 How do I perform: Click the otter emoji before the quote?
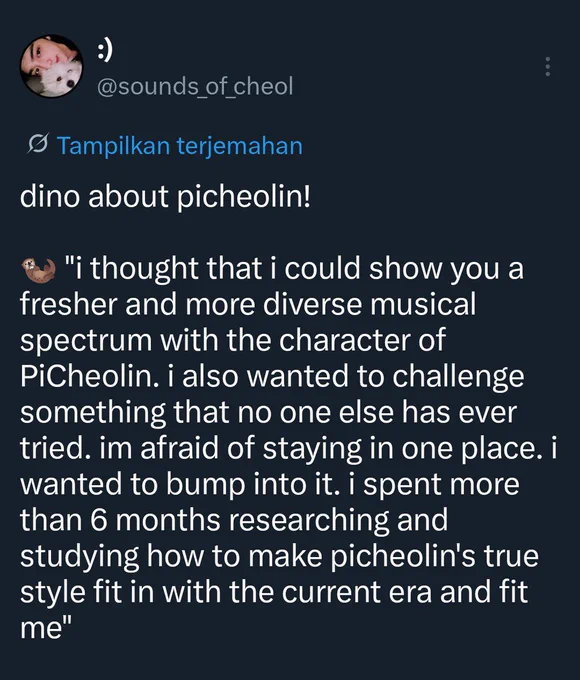tap(39, 270)
